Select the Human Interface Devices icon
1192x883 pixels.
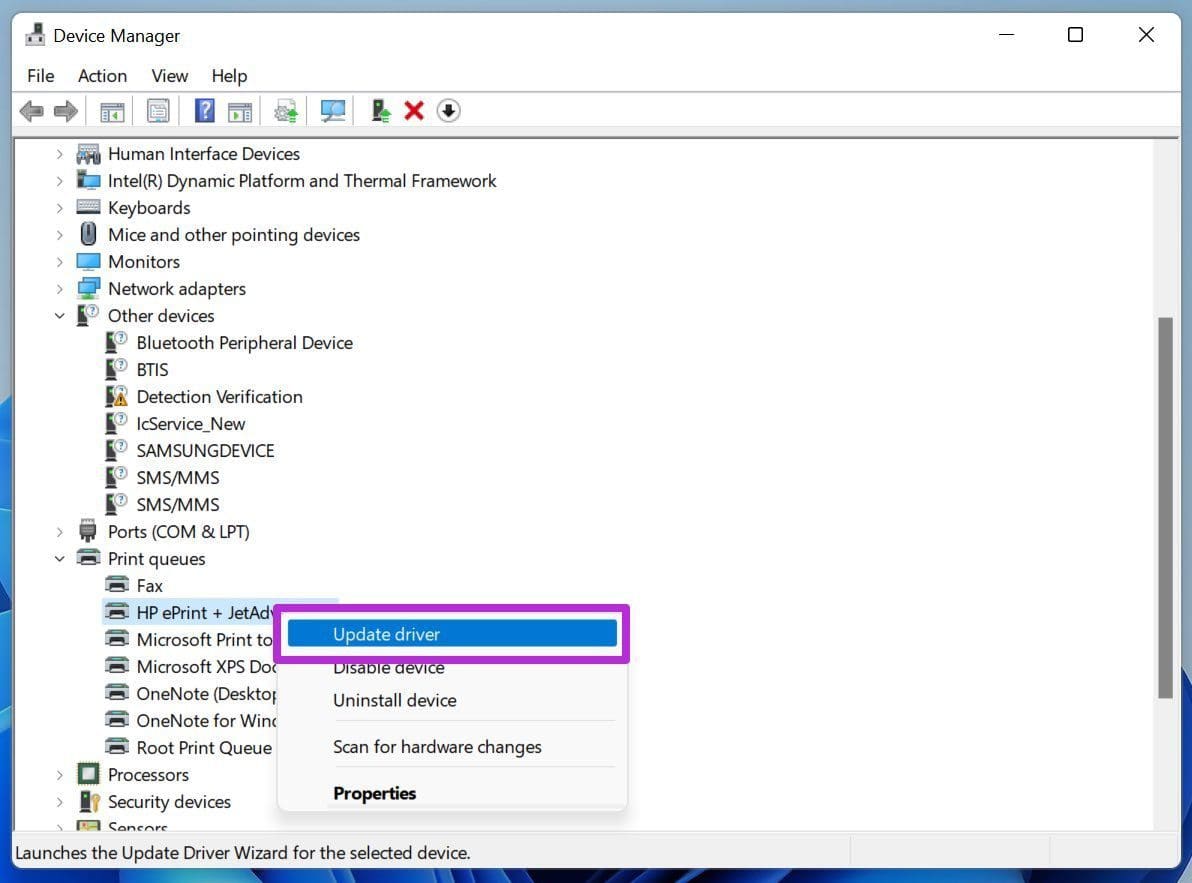point(88,153)
